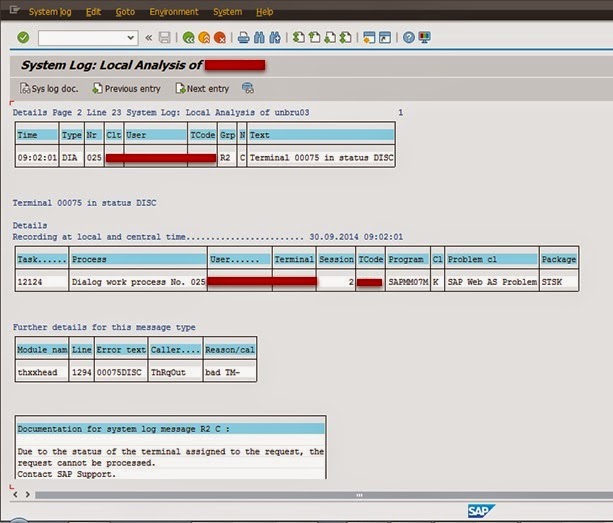613x523 pixels.
Task: Click the Customize local layout icon
Action: tap(425, 38)
